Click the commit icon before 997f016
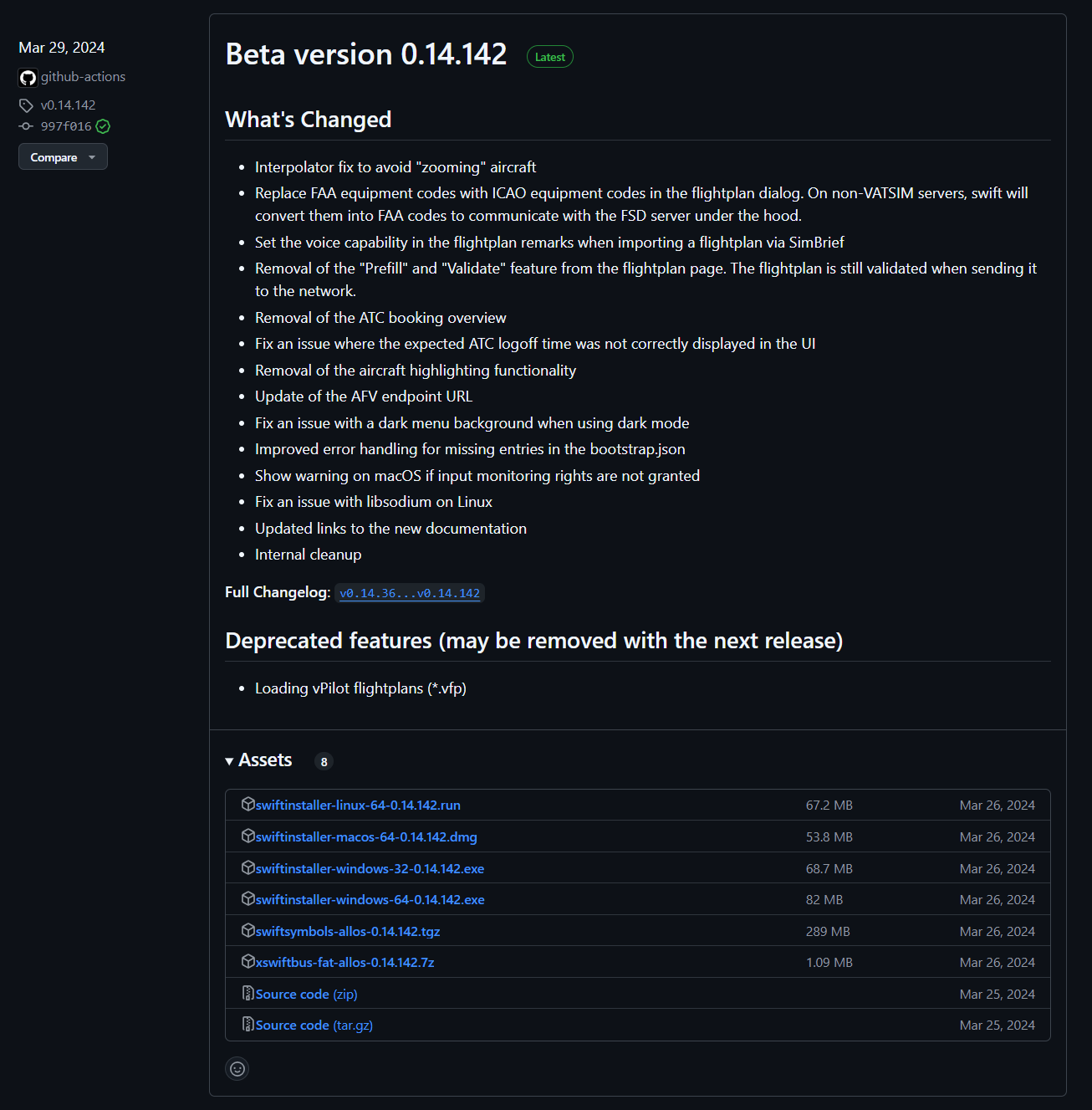Screen dimensions: 1092x1110 pos(26,125)
